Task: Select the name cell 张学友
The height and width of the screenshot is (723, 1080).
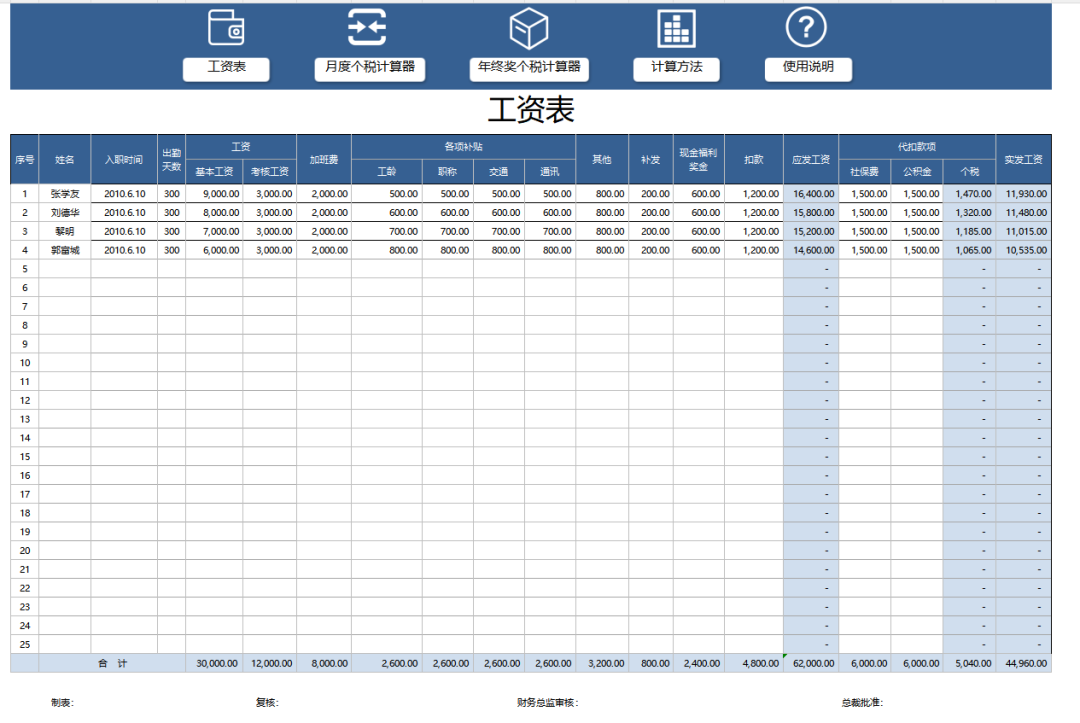Action: tap(65, 194)
